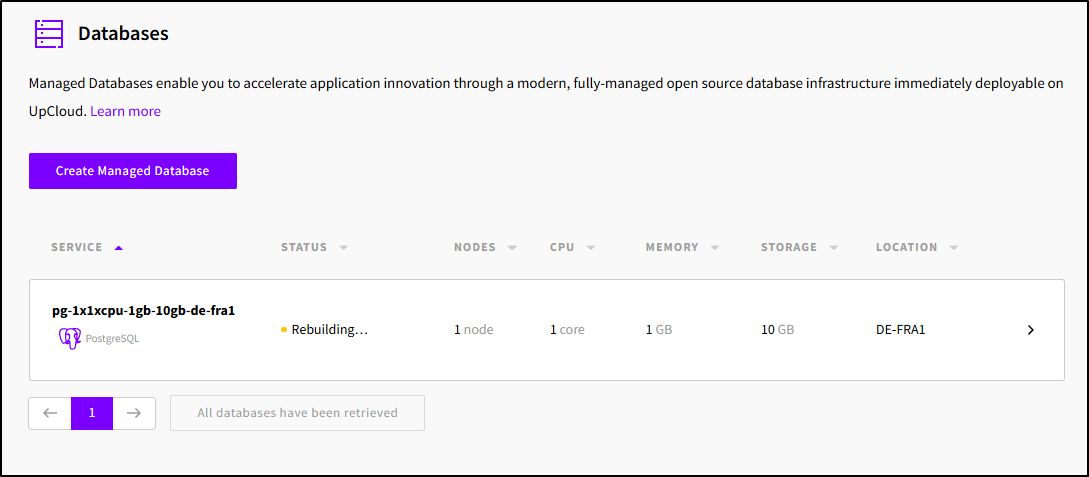Viewport: 1089px width, 477px height.
Task: Click the PostgreSQL elephant logo icon
Action: click(70, 338)
